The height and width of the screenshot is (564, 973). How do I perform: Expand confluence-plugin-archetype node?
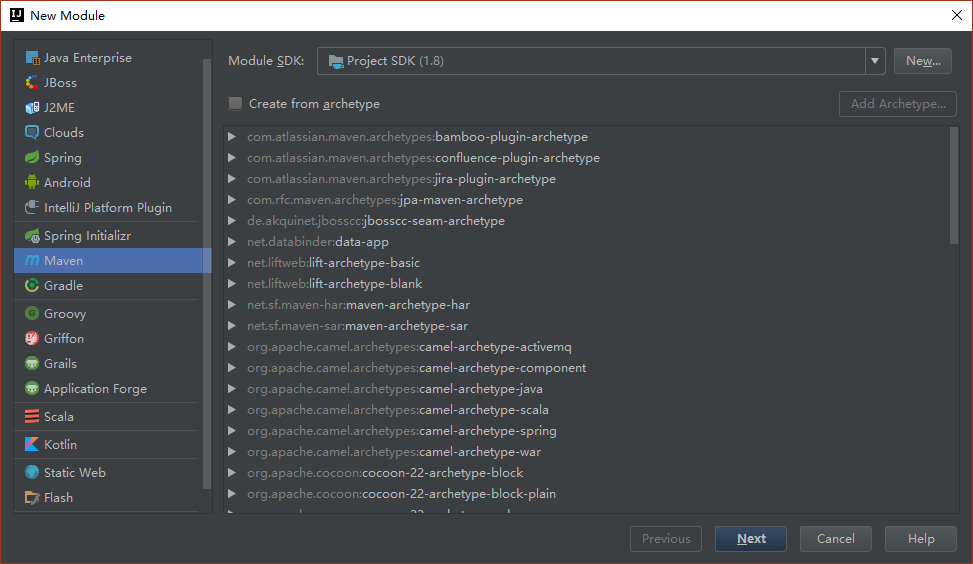(231, 158)
